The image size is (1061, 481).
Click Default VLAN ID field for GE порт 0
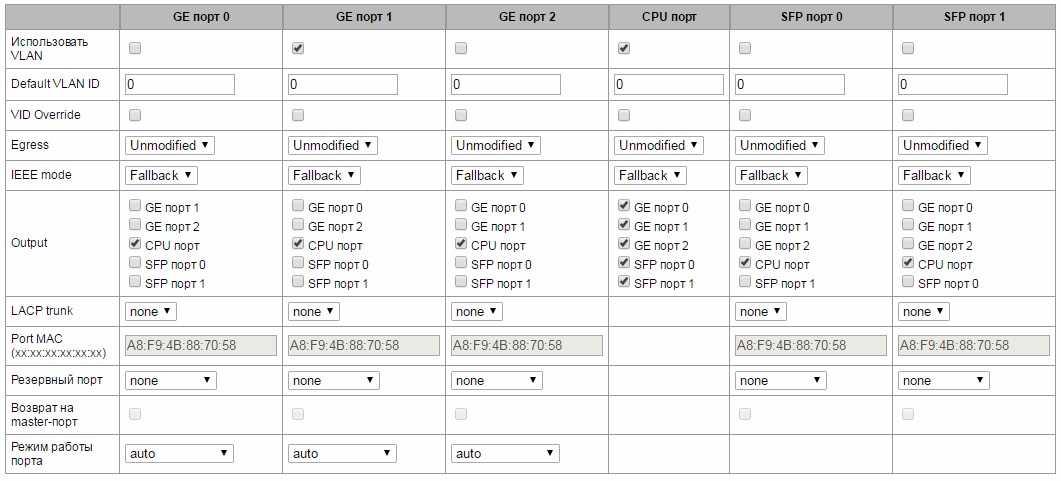pos(180,85)
